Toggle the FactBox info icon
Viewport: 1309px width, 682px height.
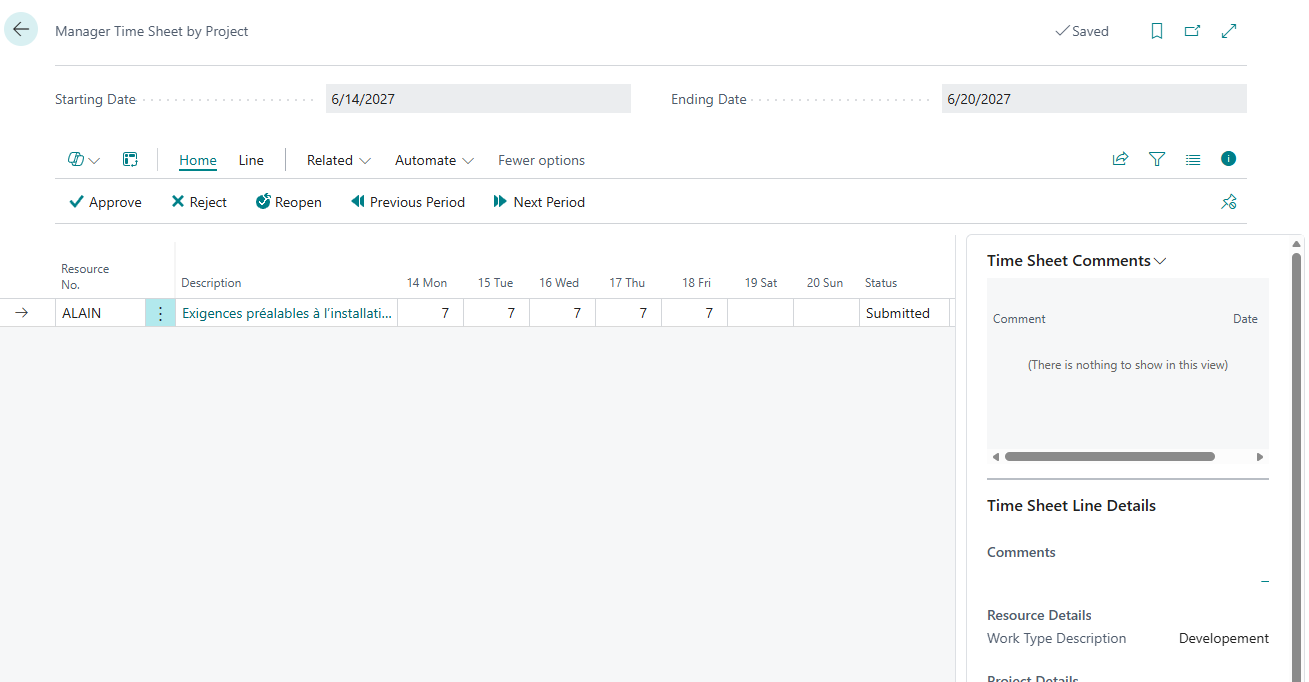[1229, 159]
